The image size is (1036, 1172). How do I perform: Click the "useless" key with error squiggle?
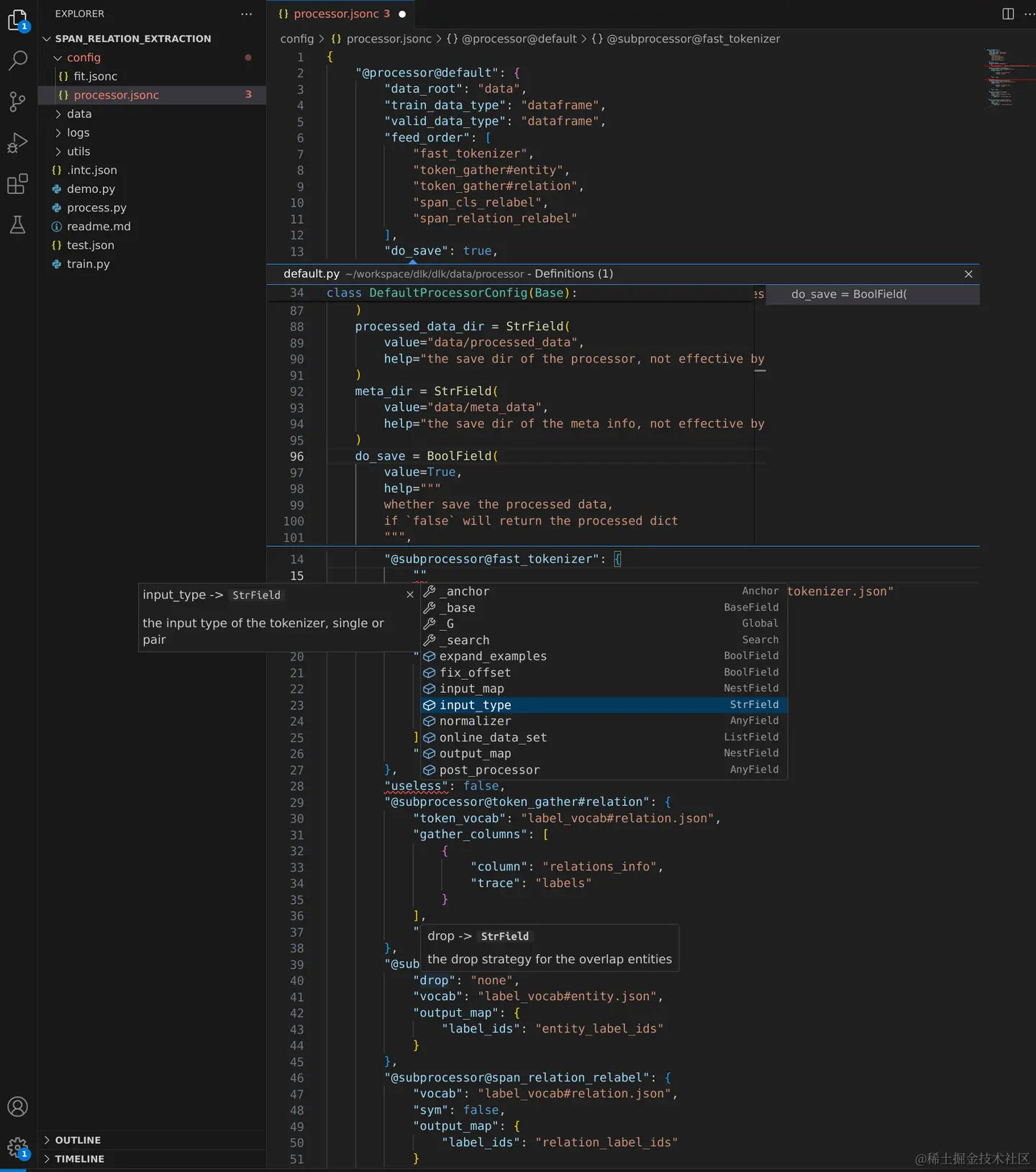pos(416,786)
